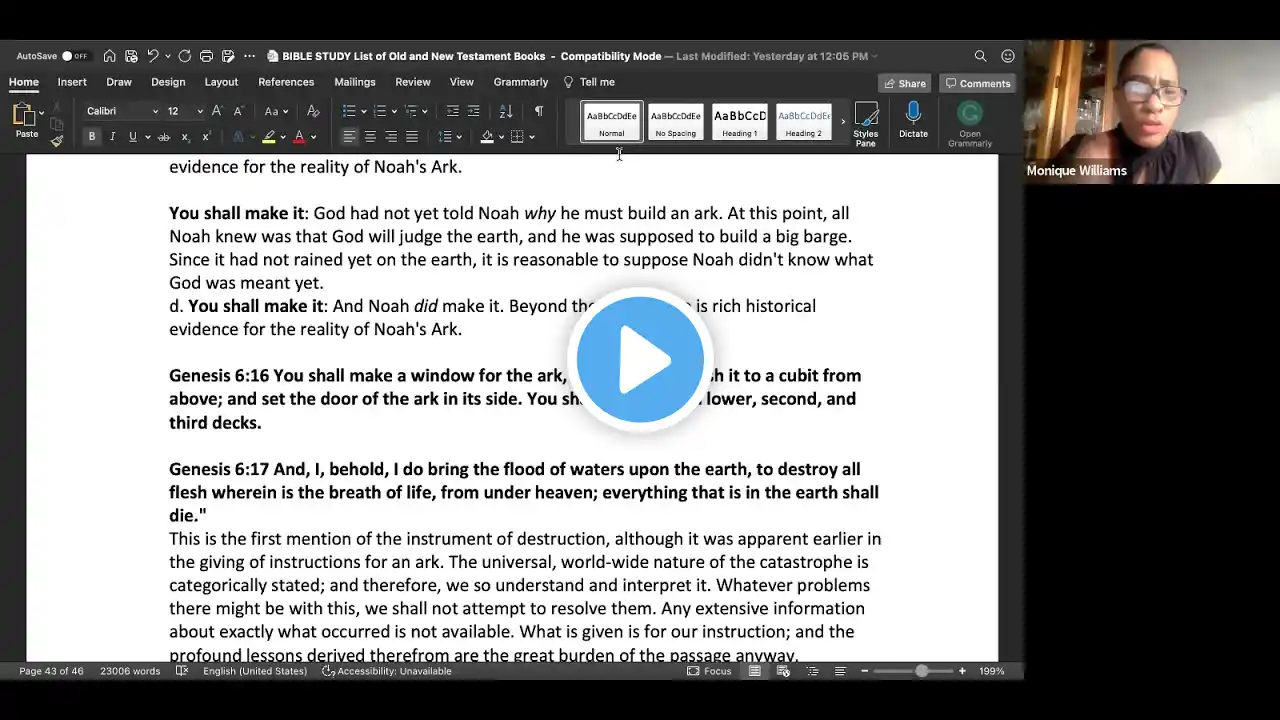
Task: Click the shading paint bucket icon
Action: (x=487, y=137)
